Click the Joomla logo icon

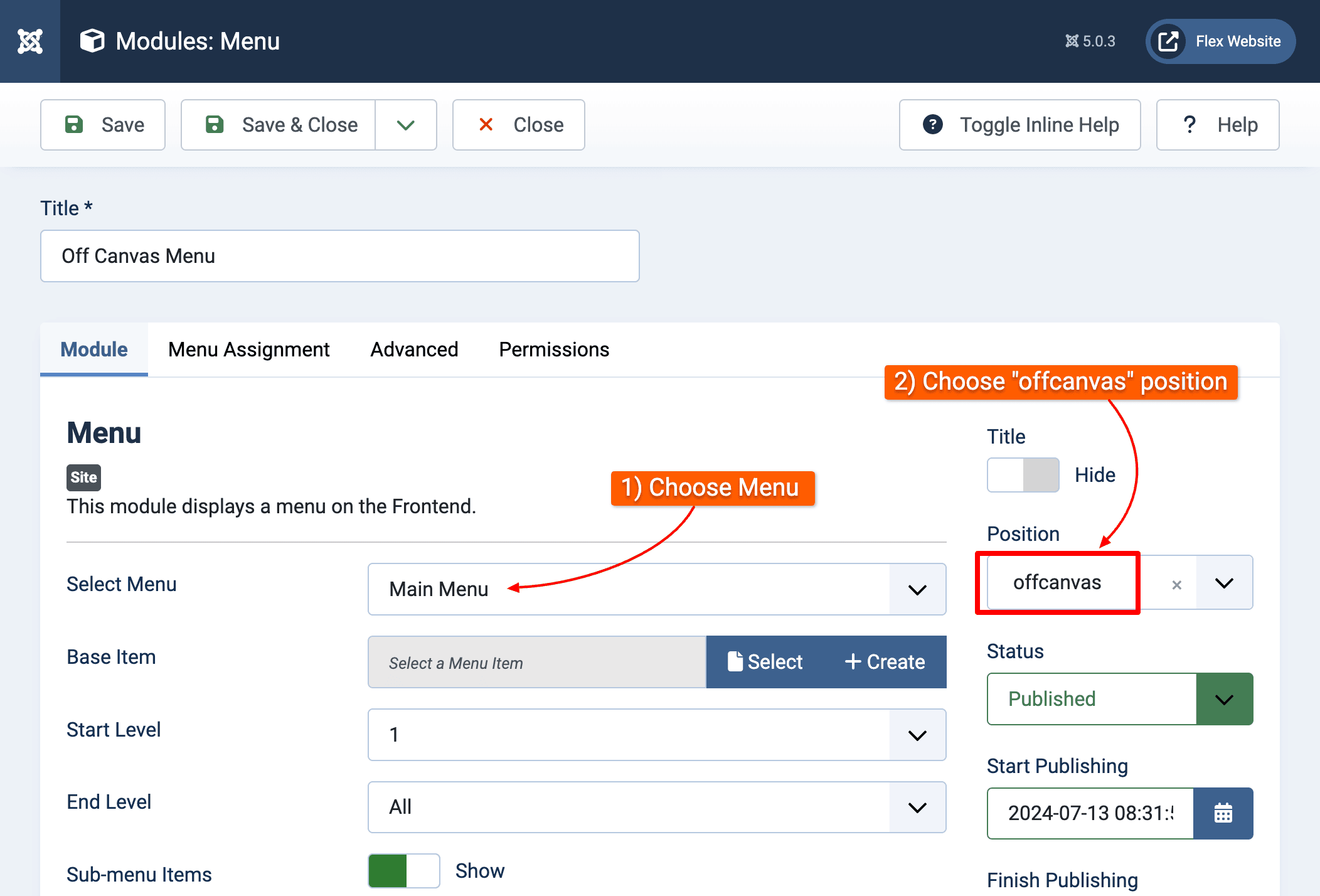pyautogui.click(x=29, y=41)
